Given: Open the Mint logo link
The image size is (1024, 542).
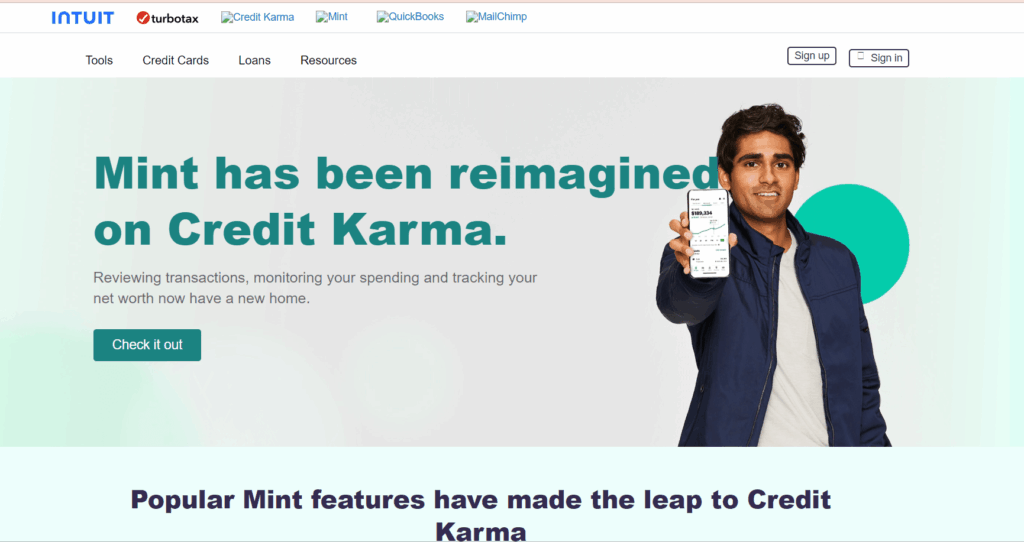Looking at the screenshot, I should 332,17.
